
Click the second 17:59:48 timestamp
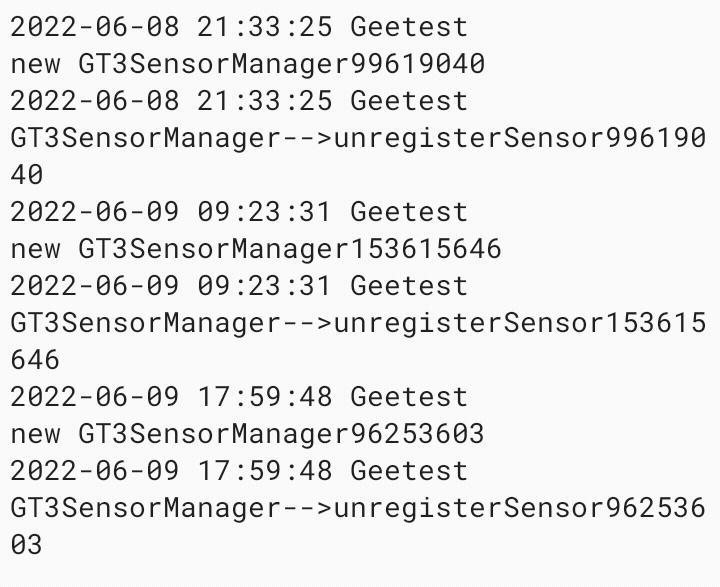pos(262,471)
